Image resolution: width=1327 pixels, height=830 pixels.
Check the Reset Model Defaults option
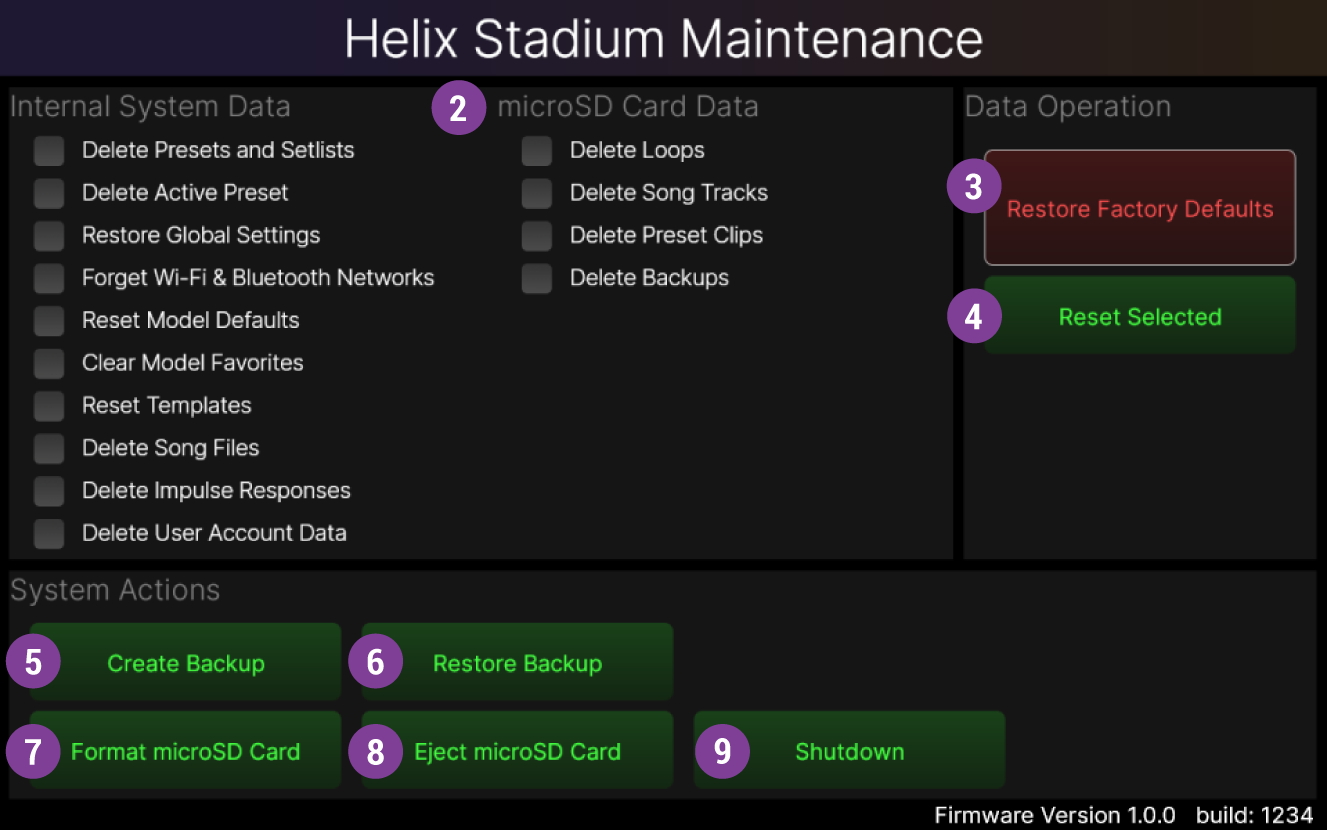(x=49, y=321)
